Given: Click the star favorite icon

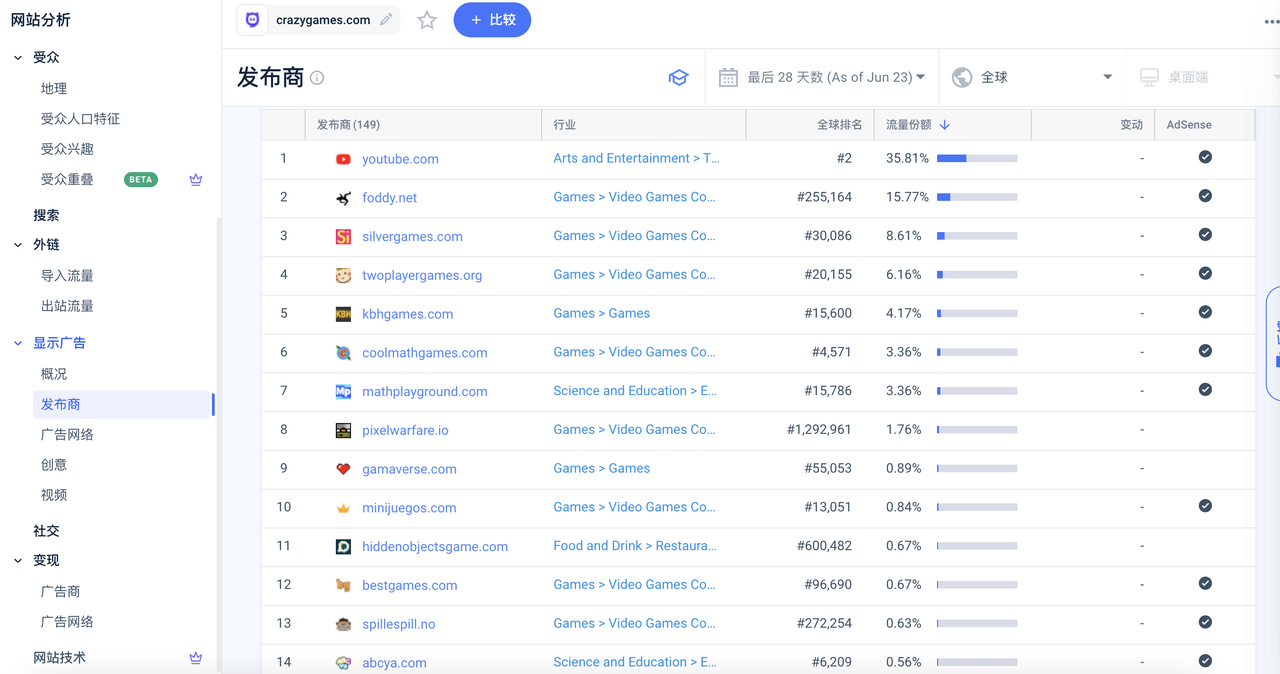Looking at the screenshot, I should (427, 20).
